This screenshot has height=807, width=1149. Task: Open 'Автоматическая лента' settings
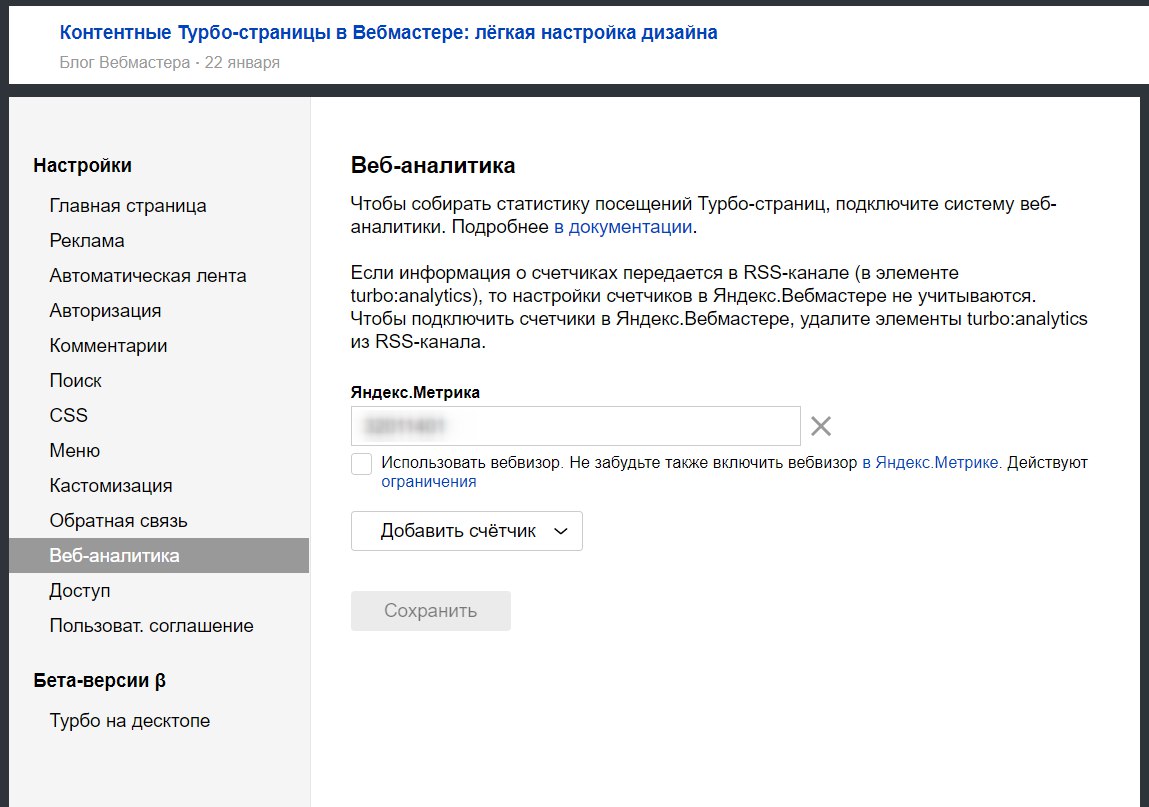tap(147, 276)
